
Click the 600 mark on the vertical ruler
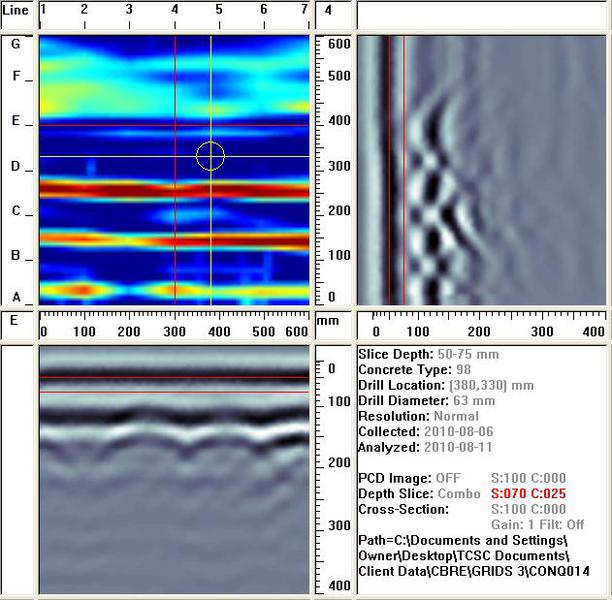339,43
